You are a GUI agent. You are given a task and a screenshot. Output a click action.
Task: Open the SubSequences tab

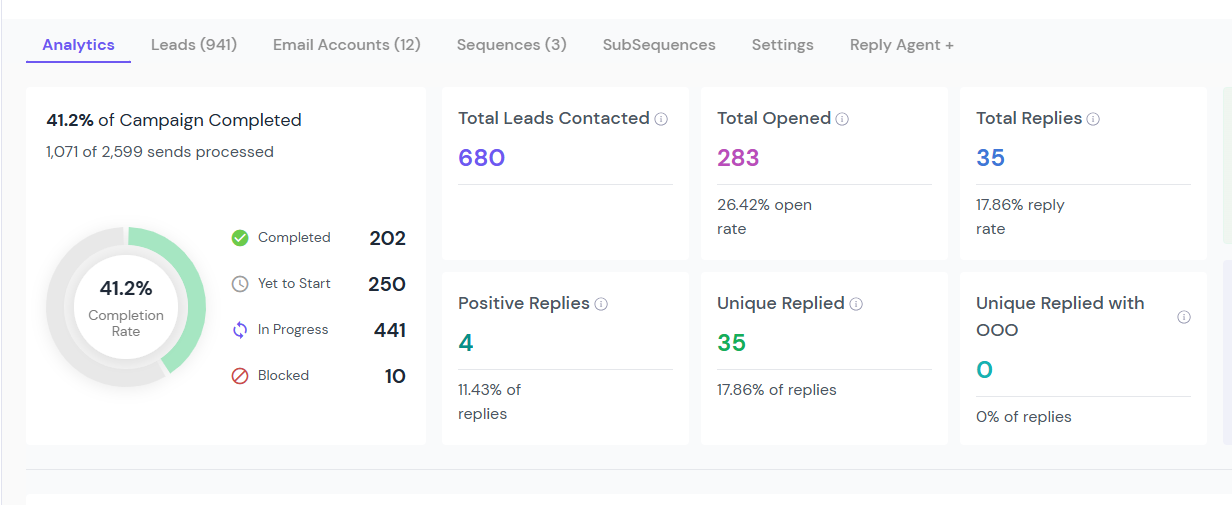[659, 45]
